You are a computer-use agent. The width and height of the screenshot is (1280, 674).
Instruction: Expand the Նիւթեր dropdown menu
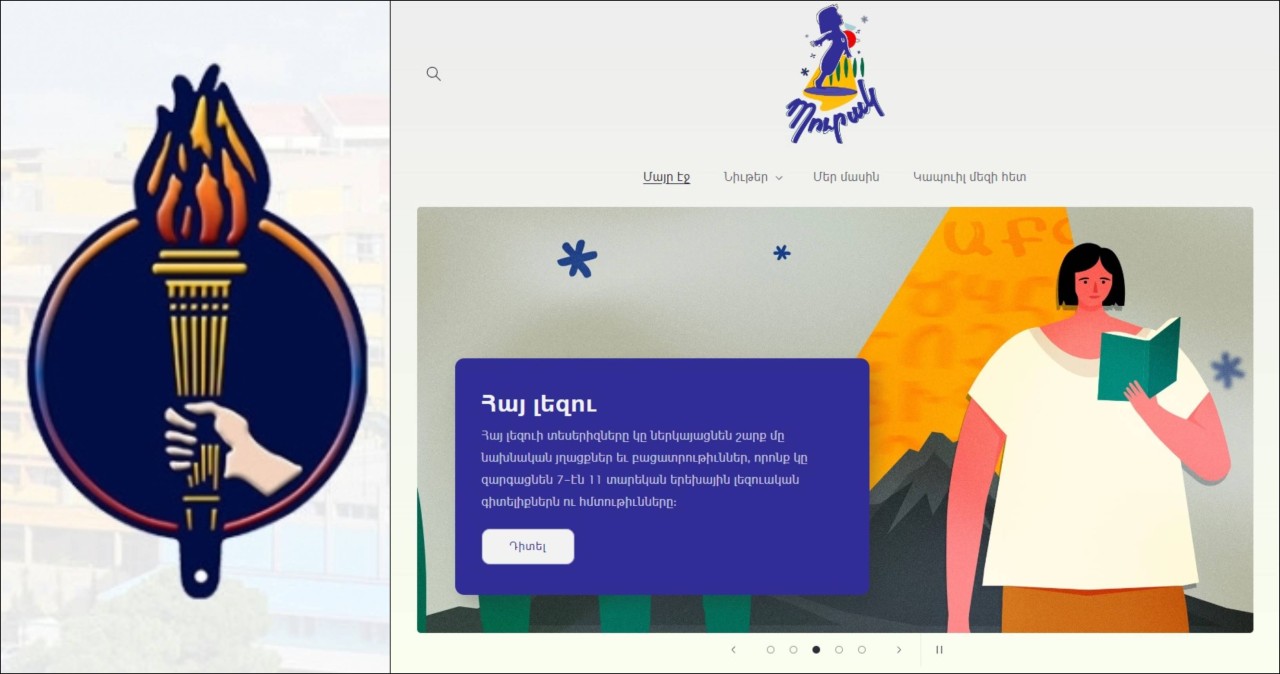click(752, 177)
